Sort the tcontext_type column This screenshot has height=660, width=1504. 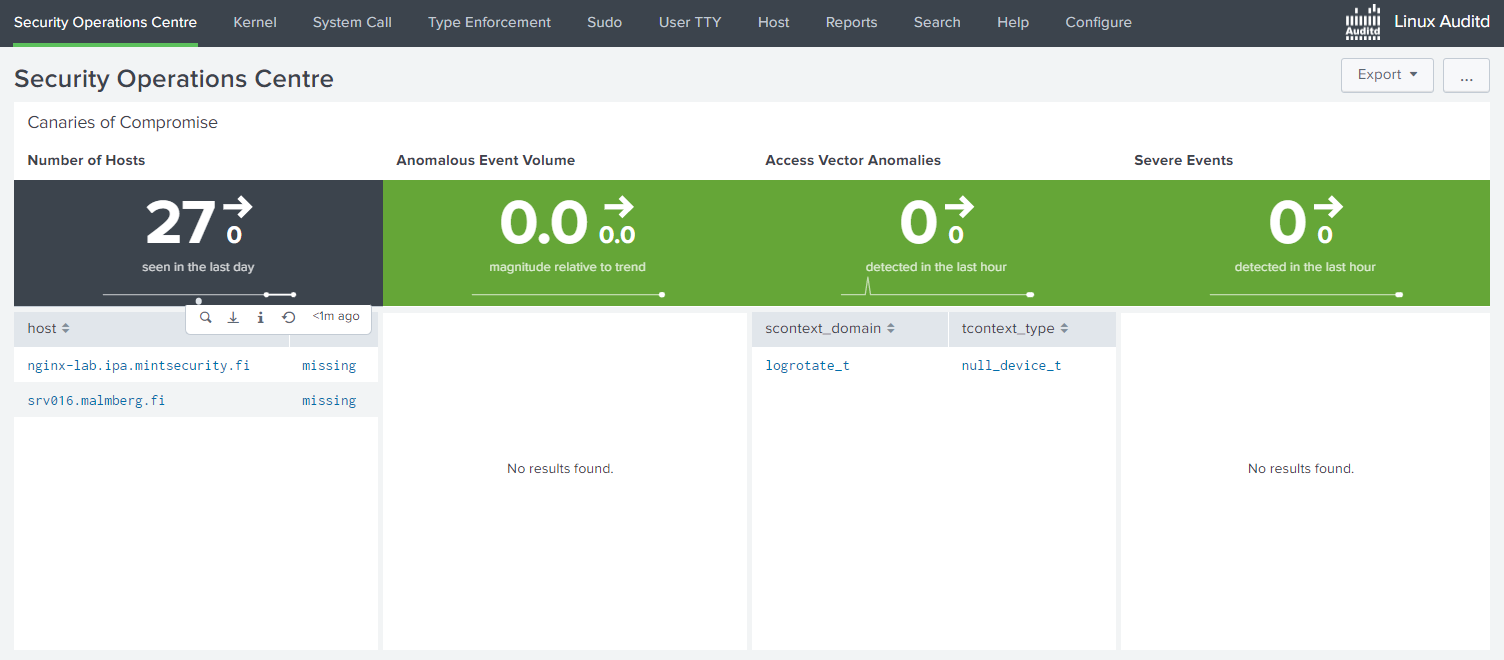(1011, 328)
